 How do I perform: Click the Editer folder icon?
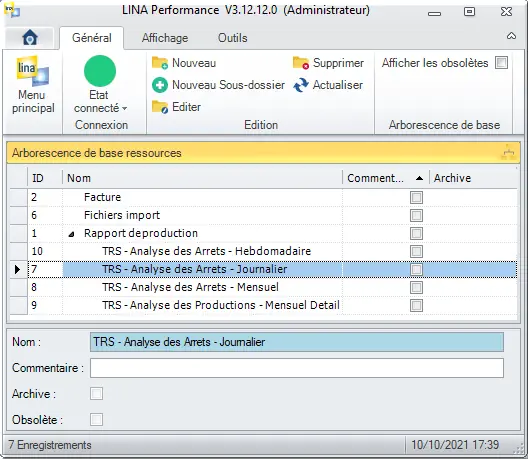160,107
